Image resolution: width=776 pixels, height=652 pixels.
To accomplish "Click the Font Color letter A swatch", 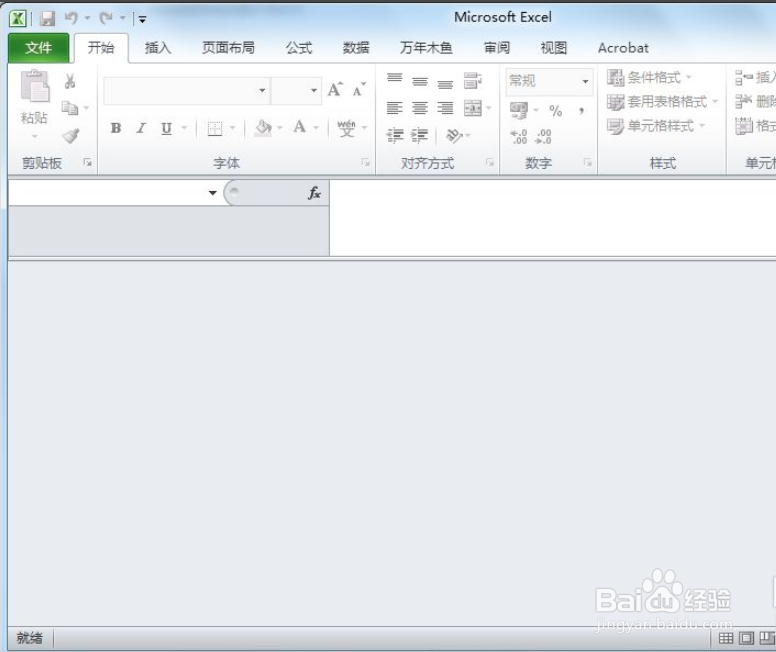I will (x=299, y=128).
